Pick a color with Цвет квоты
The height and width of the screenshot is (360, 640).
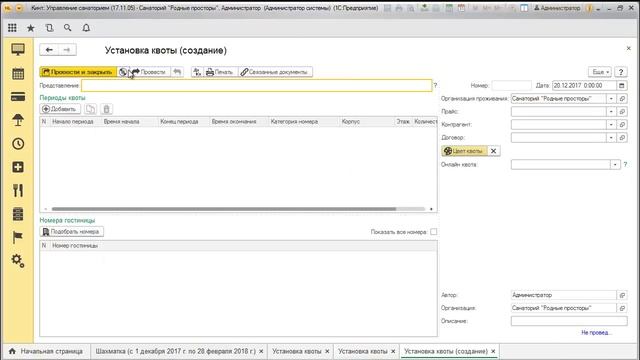(464, 151)
